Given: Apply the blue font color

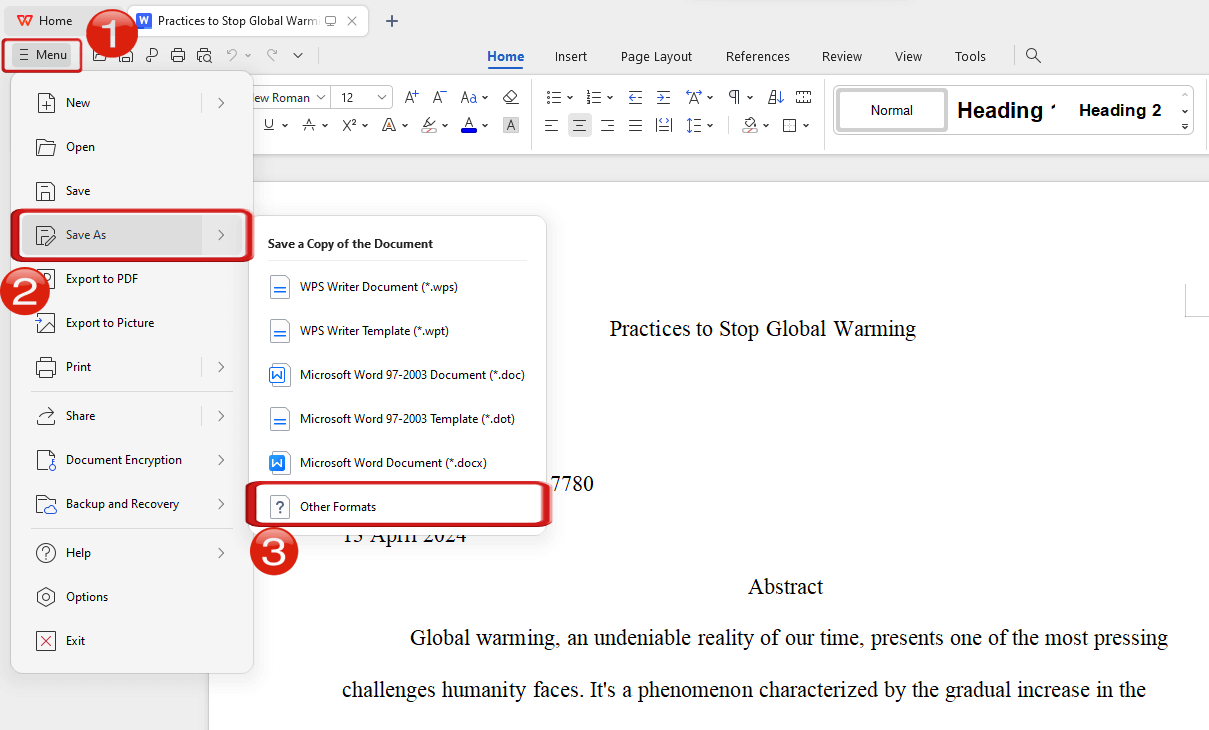Looking at the screenshot, I should coord(469,125).
